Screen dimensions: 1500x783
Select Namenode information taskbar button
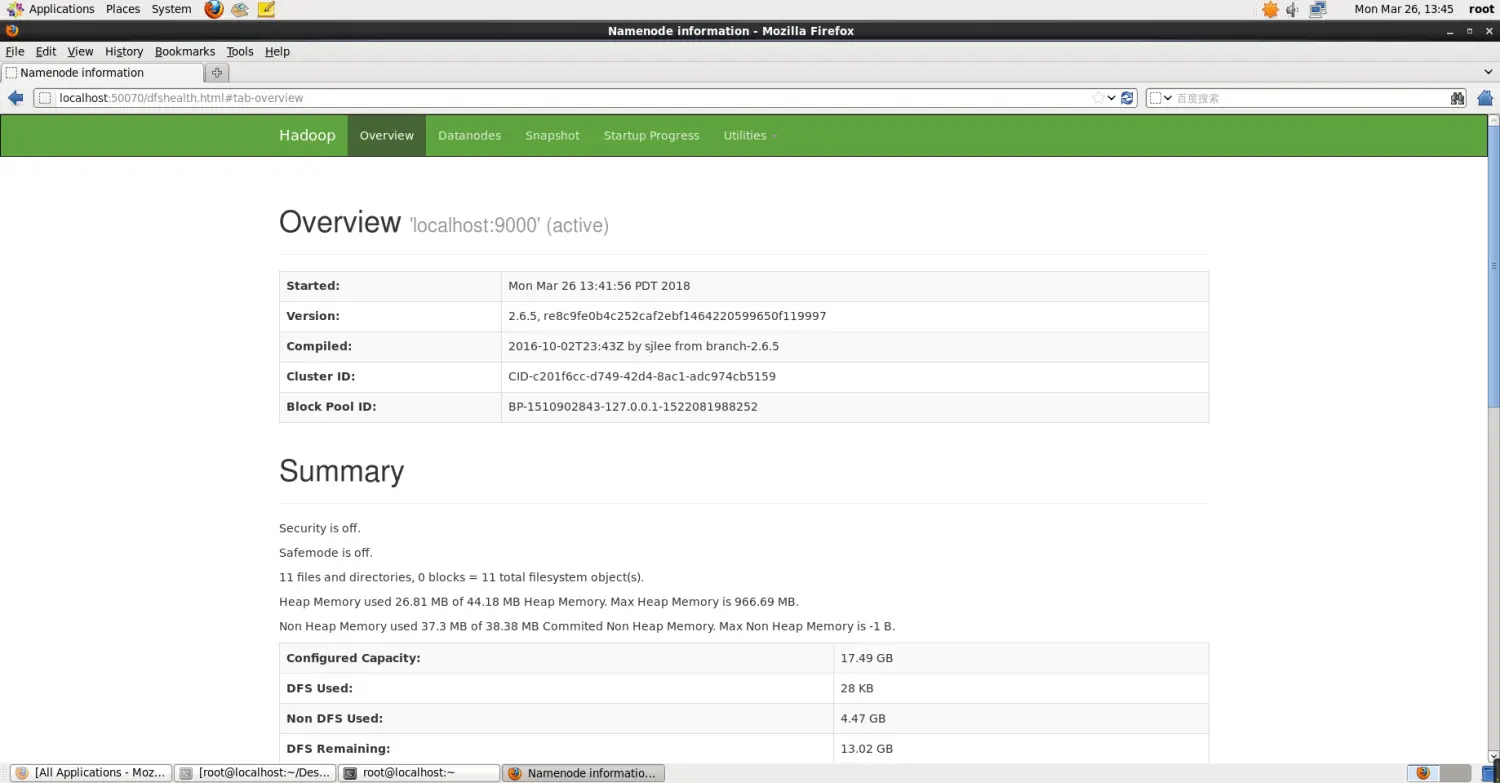(x=583, y=773)
